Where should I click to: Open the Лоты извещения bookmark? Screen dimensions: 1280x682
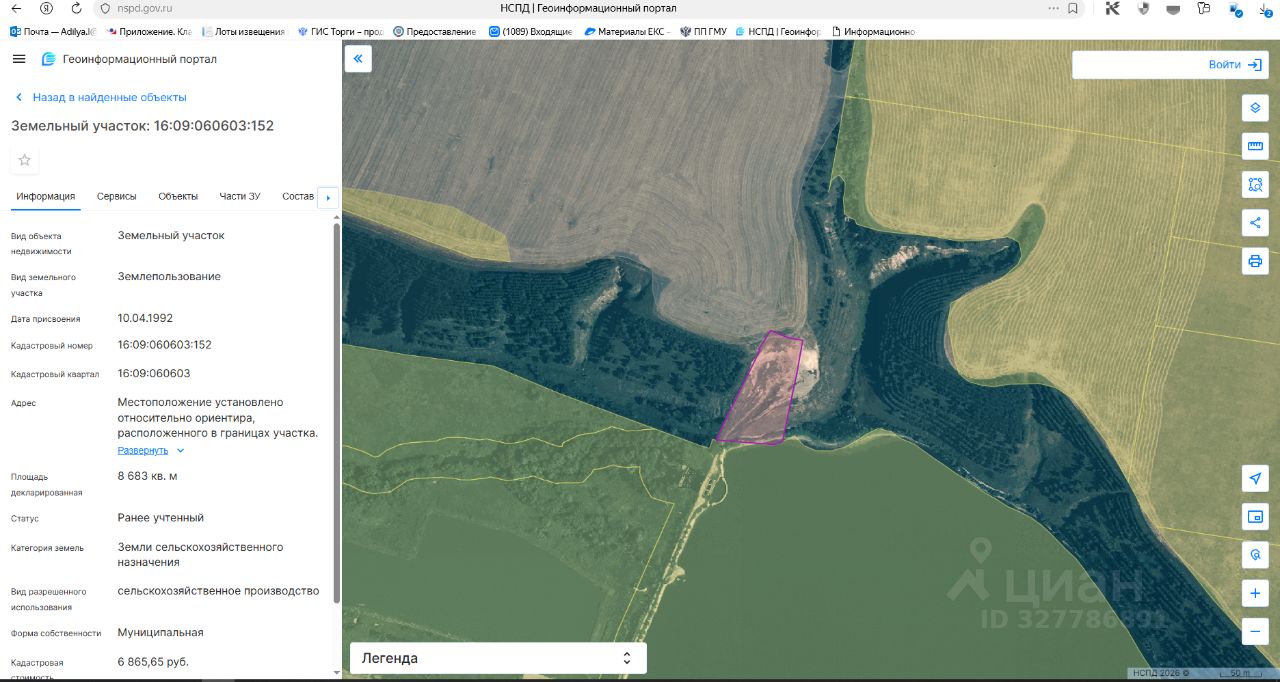tap(243, 32)
